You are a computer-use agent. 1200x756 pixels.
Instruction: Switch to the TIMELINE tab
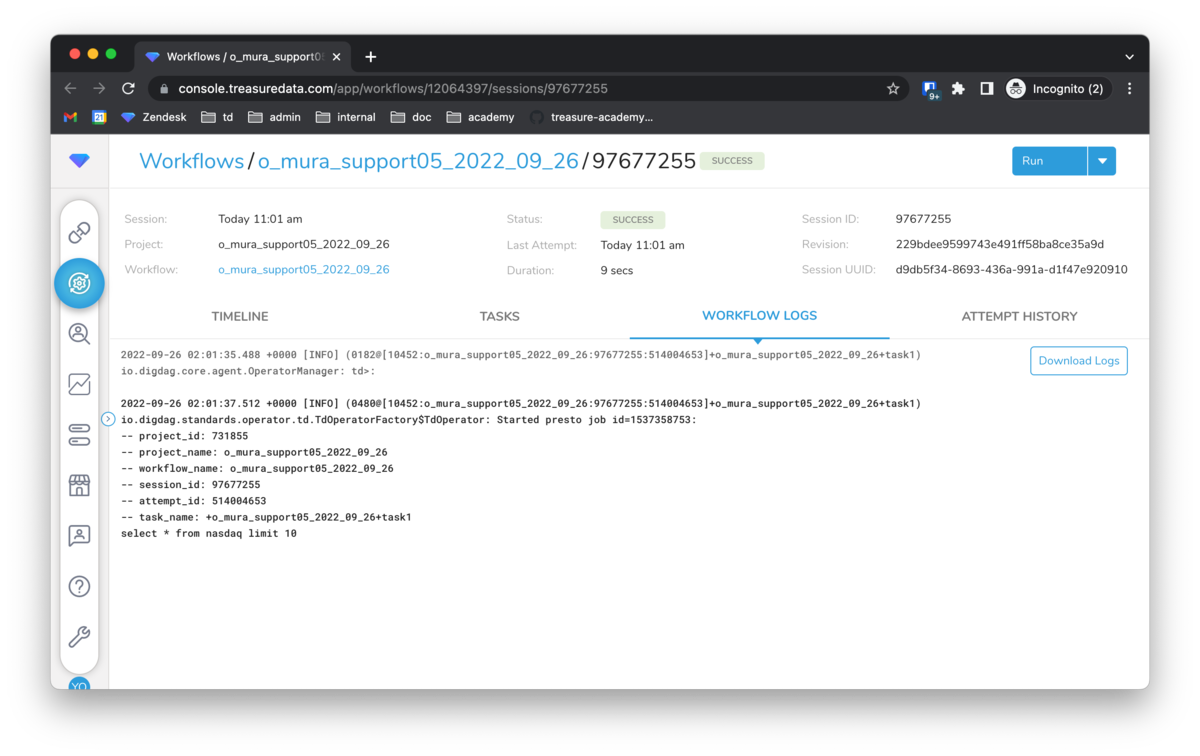240,316
